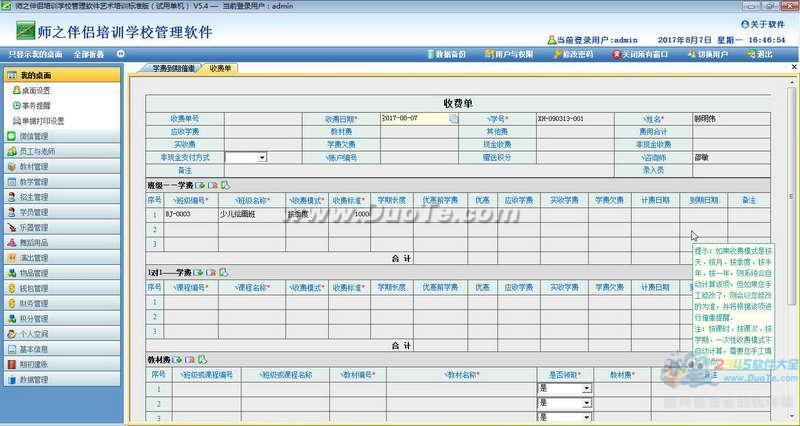Open the 员工与老师 module
800x426 pixels.
tap(62, 152)
